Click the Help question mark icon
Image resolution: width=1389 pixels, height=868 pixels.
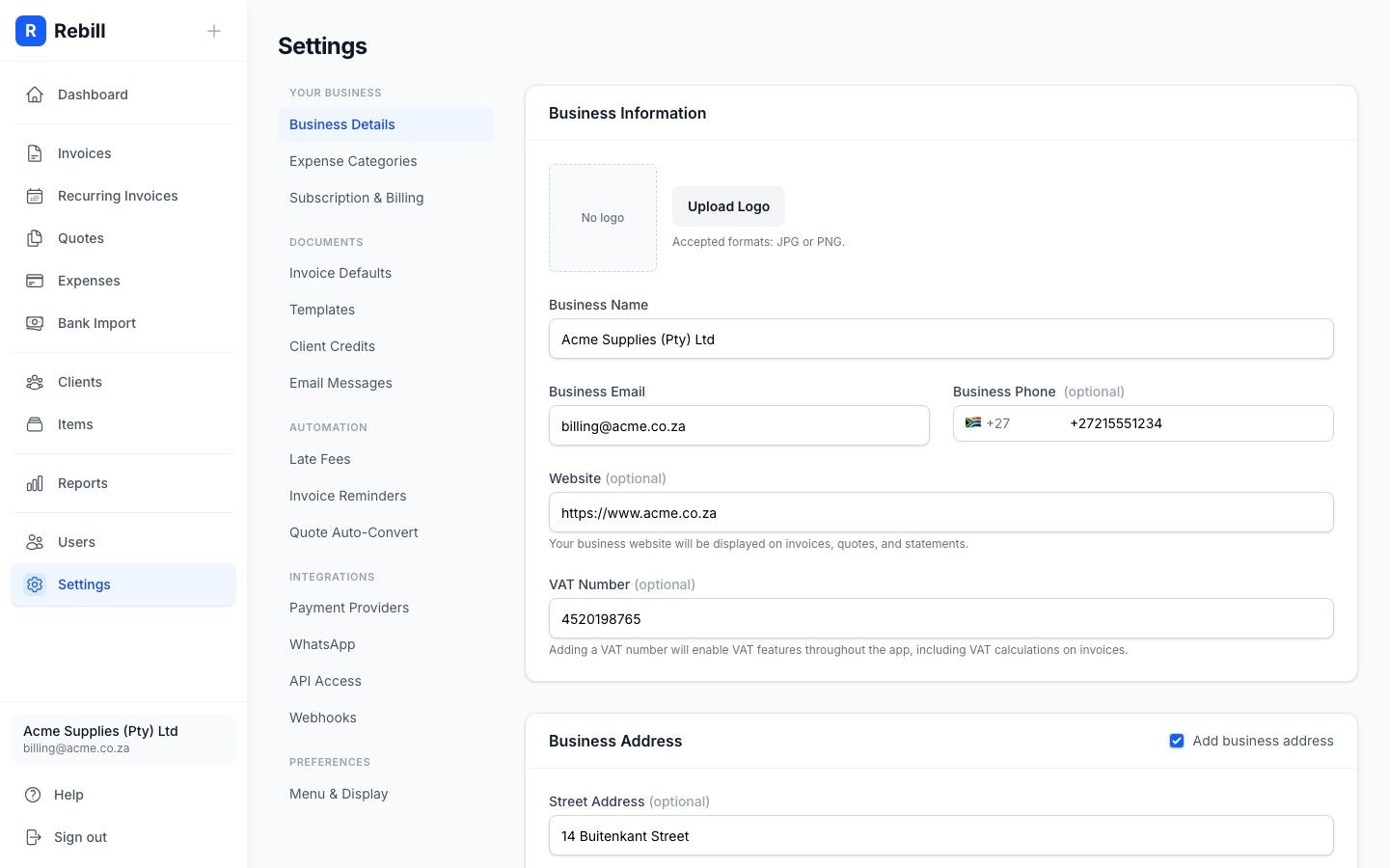tap(33, 795)
